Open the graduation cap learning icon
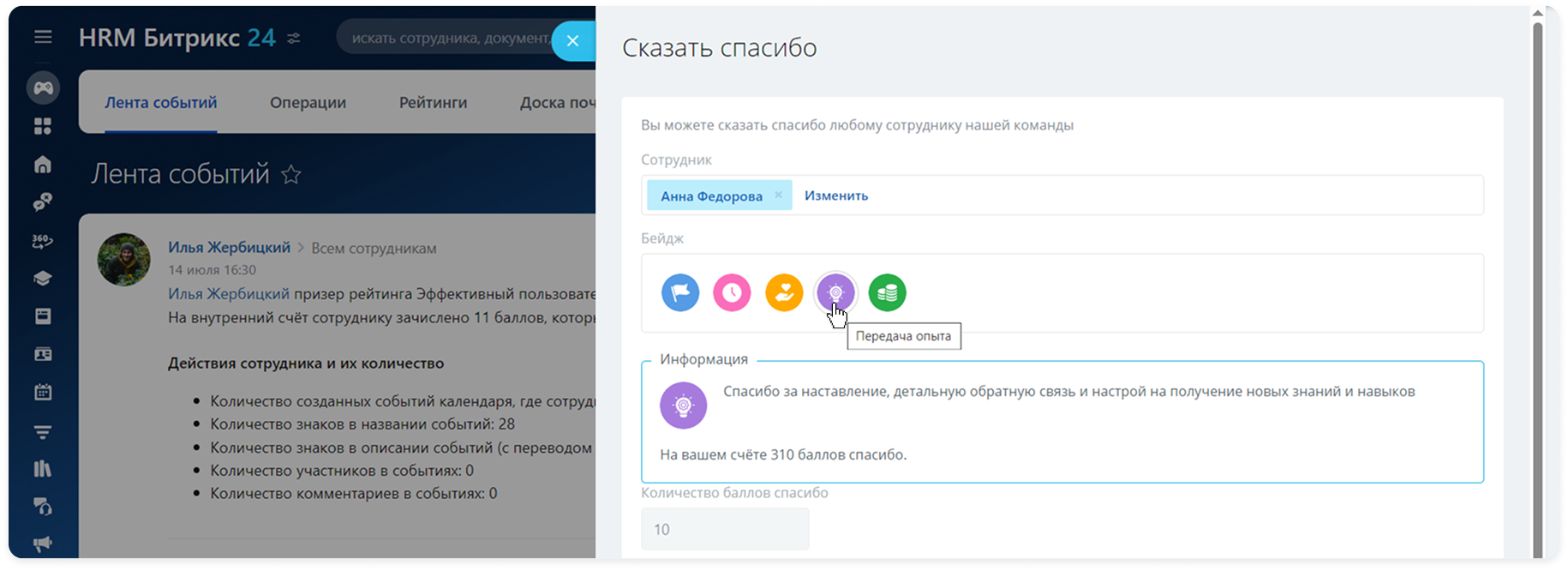1568x571 pixels. [43, 279]
